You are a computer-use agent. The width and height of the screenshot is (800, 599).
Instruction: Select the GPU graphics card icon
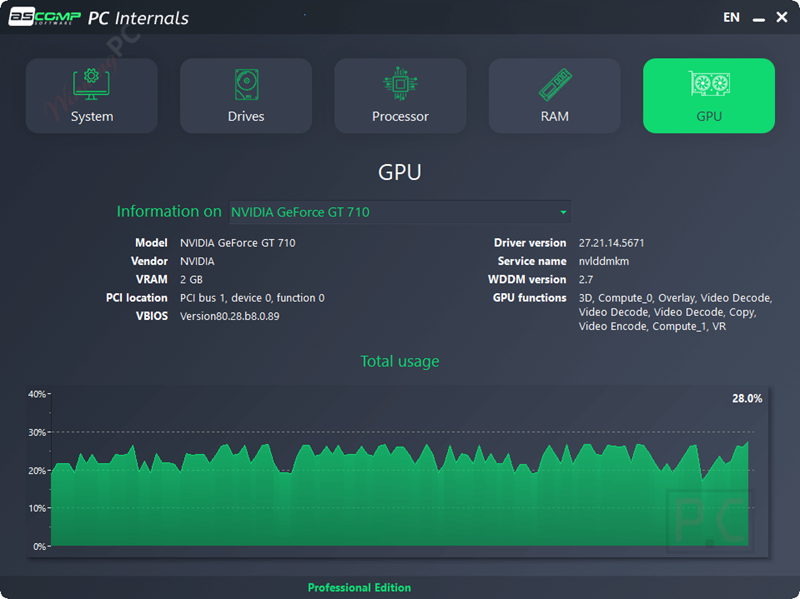(x=709, y=83)
